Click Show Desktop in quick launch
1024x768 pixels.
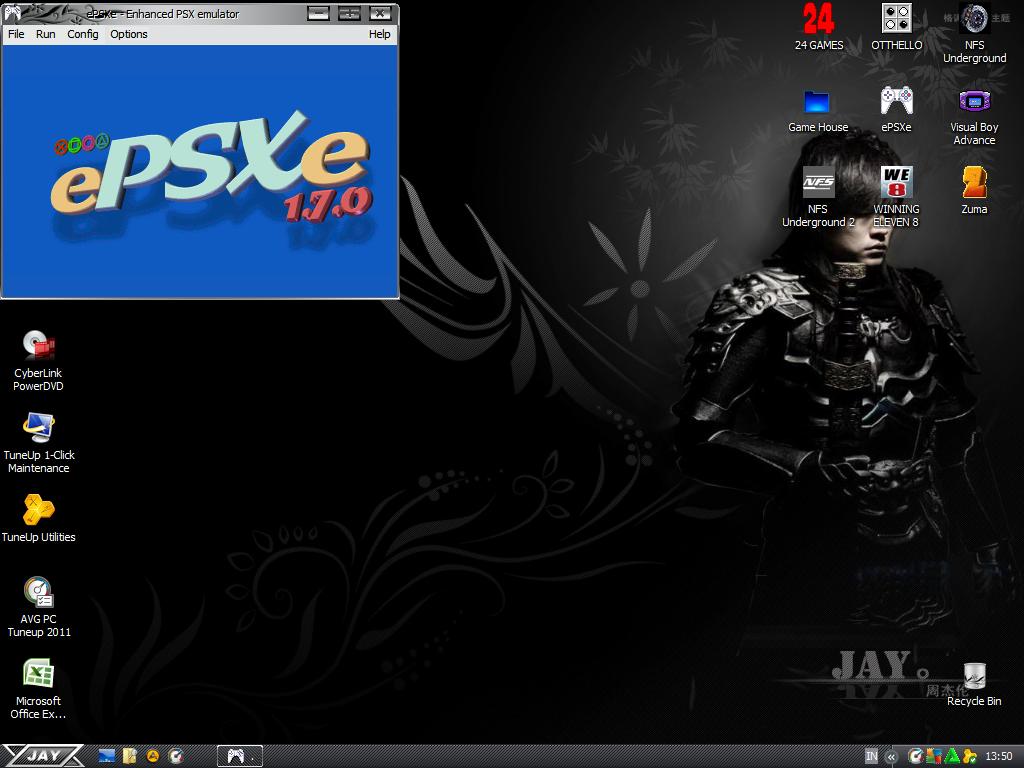(106, 756)
